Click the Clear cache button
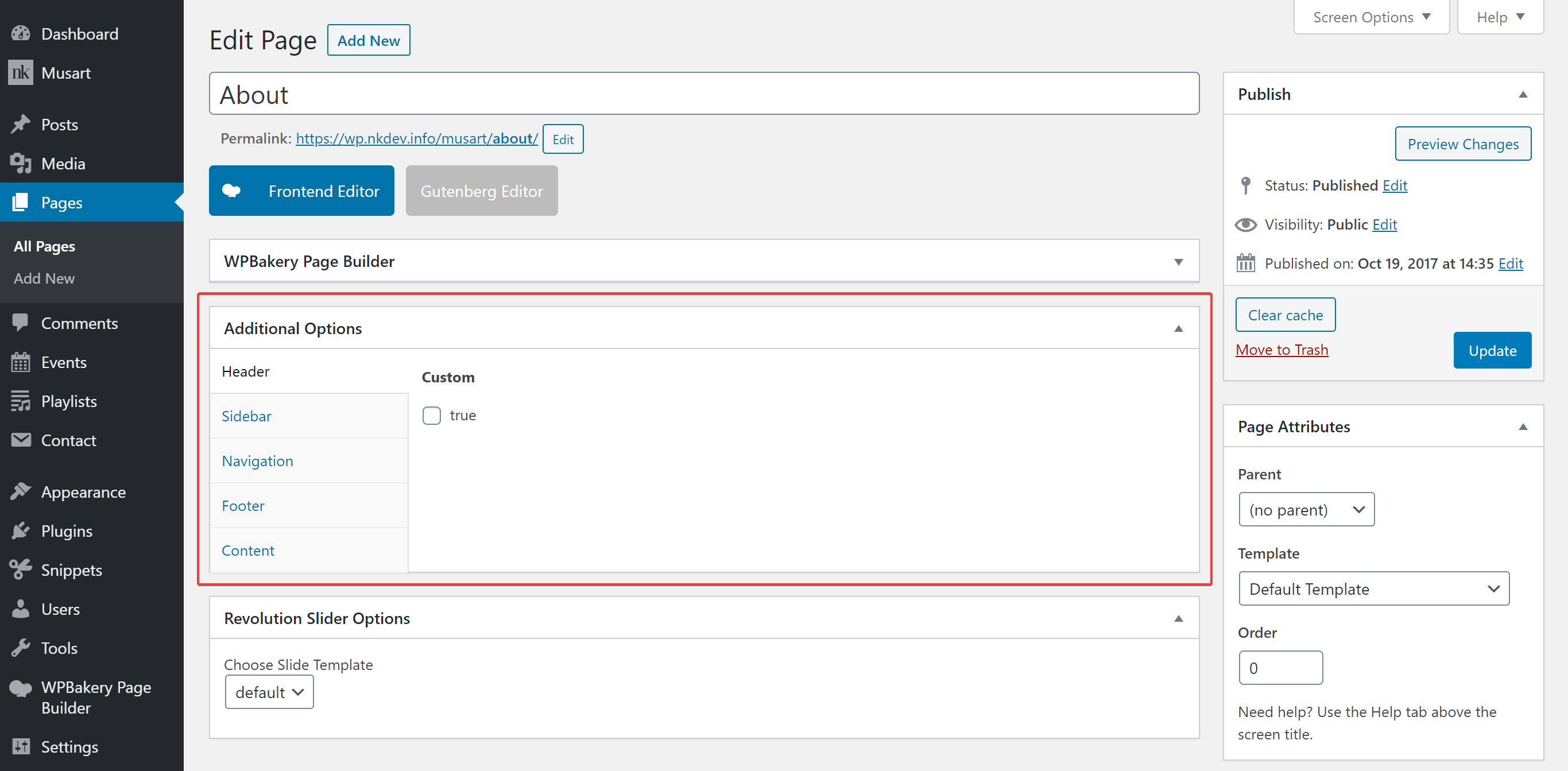 [1285, 315]
